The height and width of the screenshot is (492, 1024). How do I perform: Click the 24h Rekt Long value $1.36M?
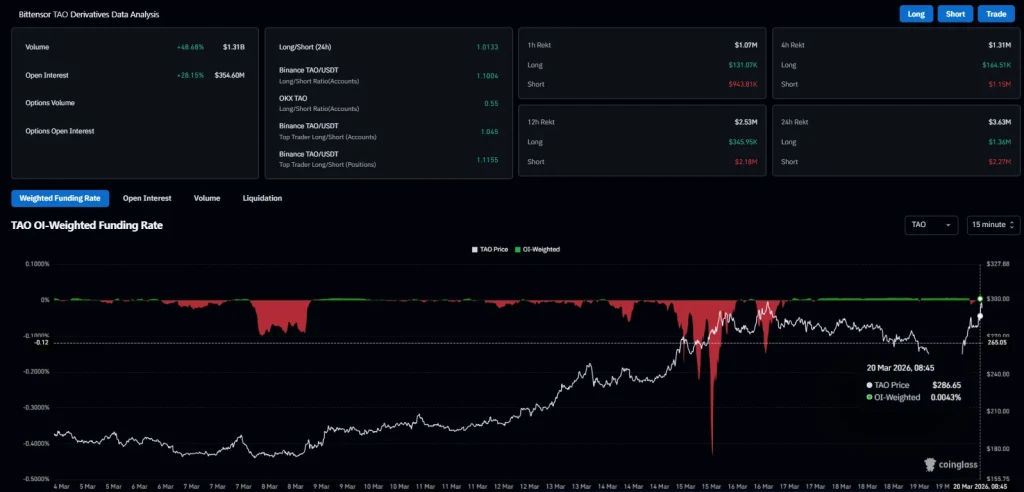(x=1000, y=142)
